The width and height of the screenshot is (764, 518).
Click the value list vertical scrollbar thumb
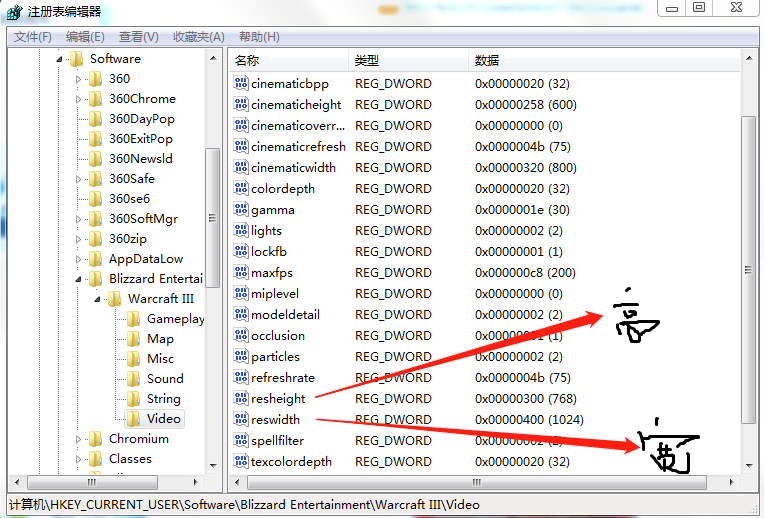tap(748, 270)
